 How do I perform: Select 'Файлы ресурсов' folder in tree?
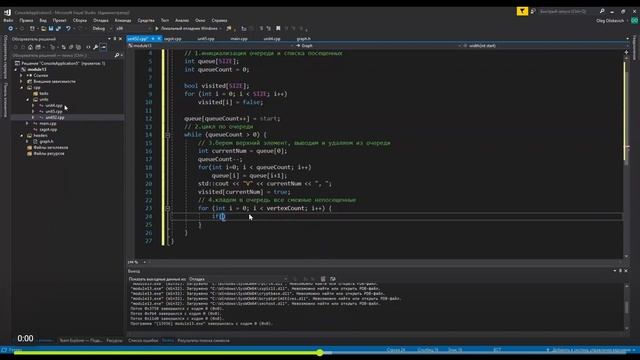49,154
